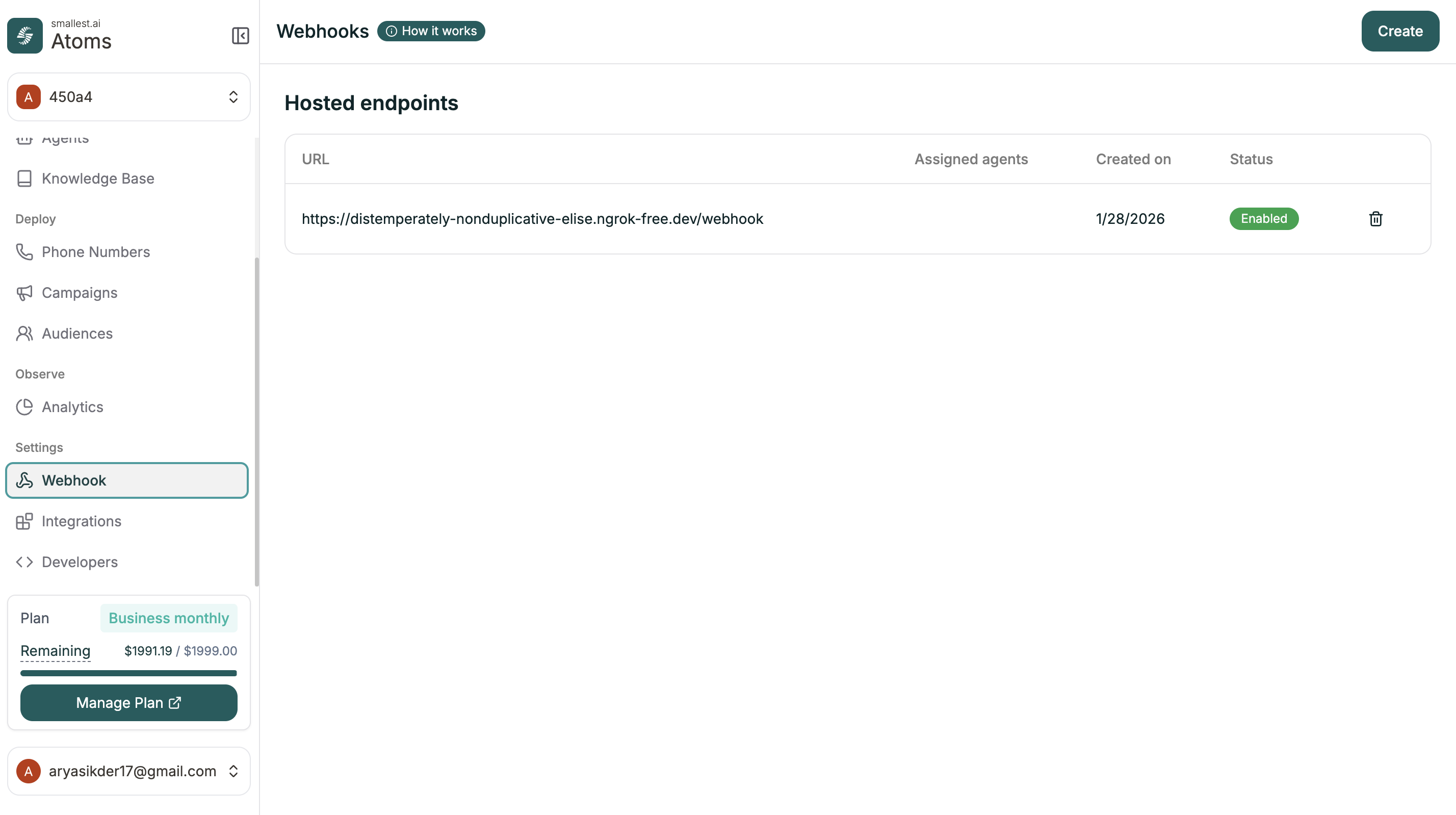The image size is (1456, 815).
Task: Click the Webhook icon in Settings
Action: coord(25,480)
